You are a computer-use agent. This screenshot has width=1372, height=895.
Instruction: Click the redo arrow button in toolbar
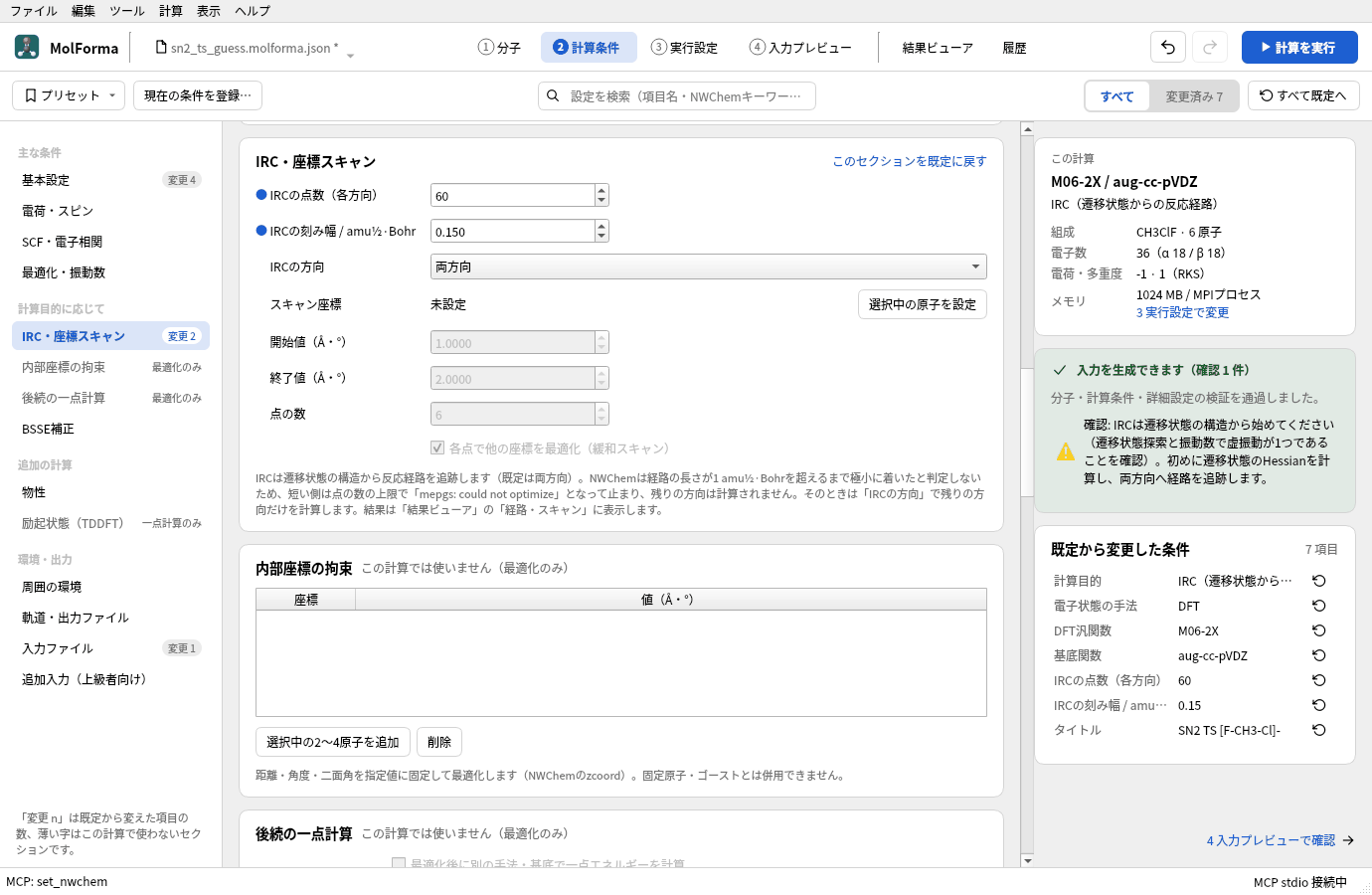click(1210, 47)
